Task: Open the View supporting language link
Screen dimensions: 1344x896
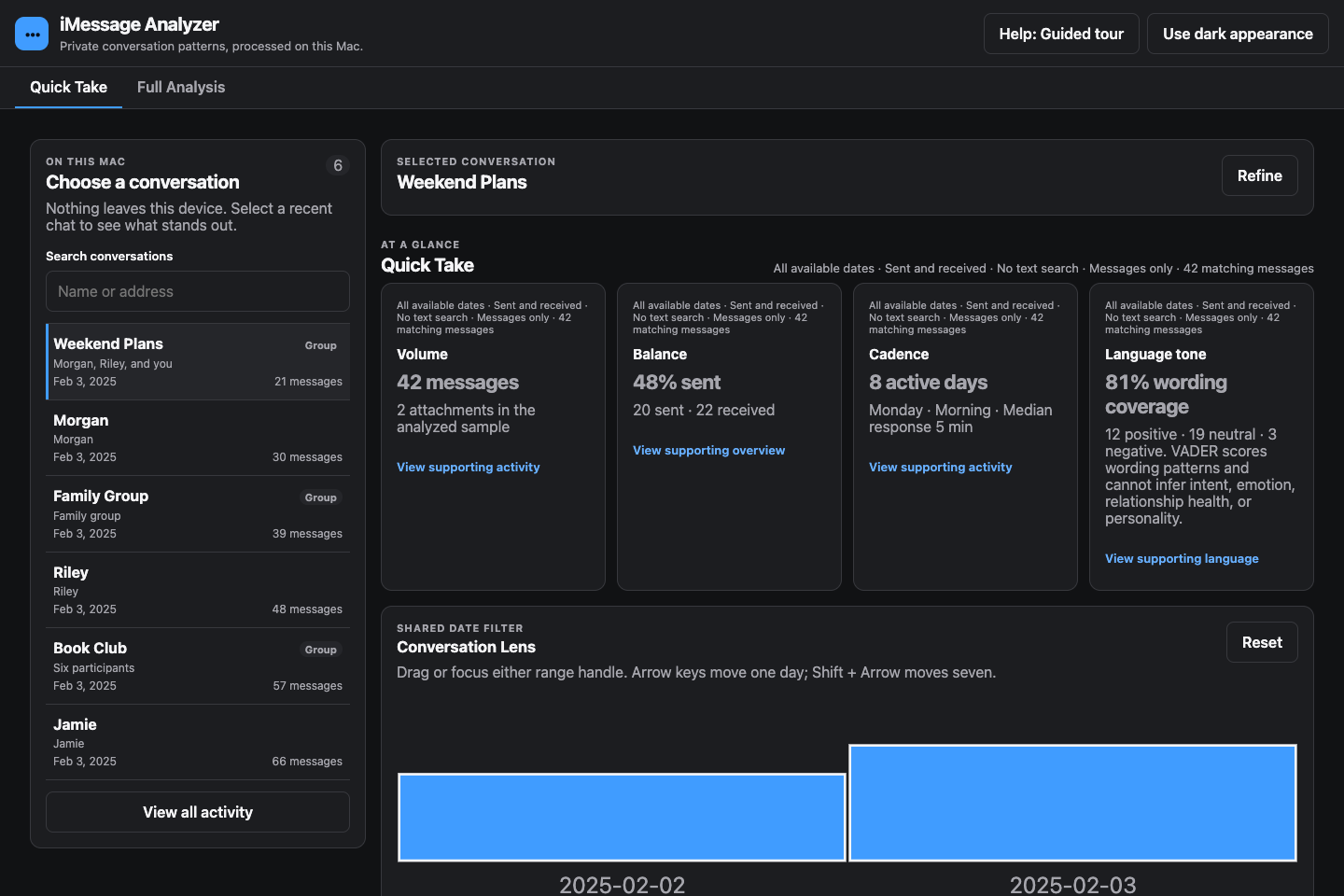Action: pyautogui.click(x=1182, y=558)
